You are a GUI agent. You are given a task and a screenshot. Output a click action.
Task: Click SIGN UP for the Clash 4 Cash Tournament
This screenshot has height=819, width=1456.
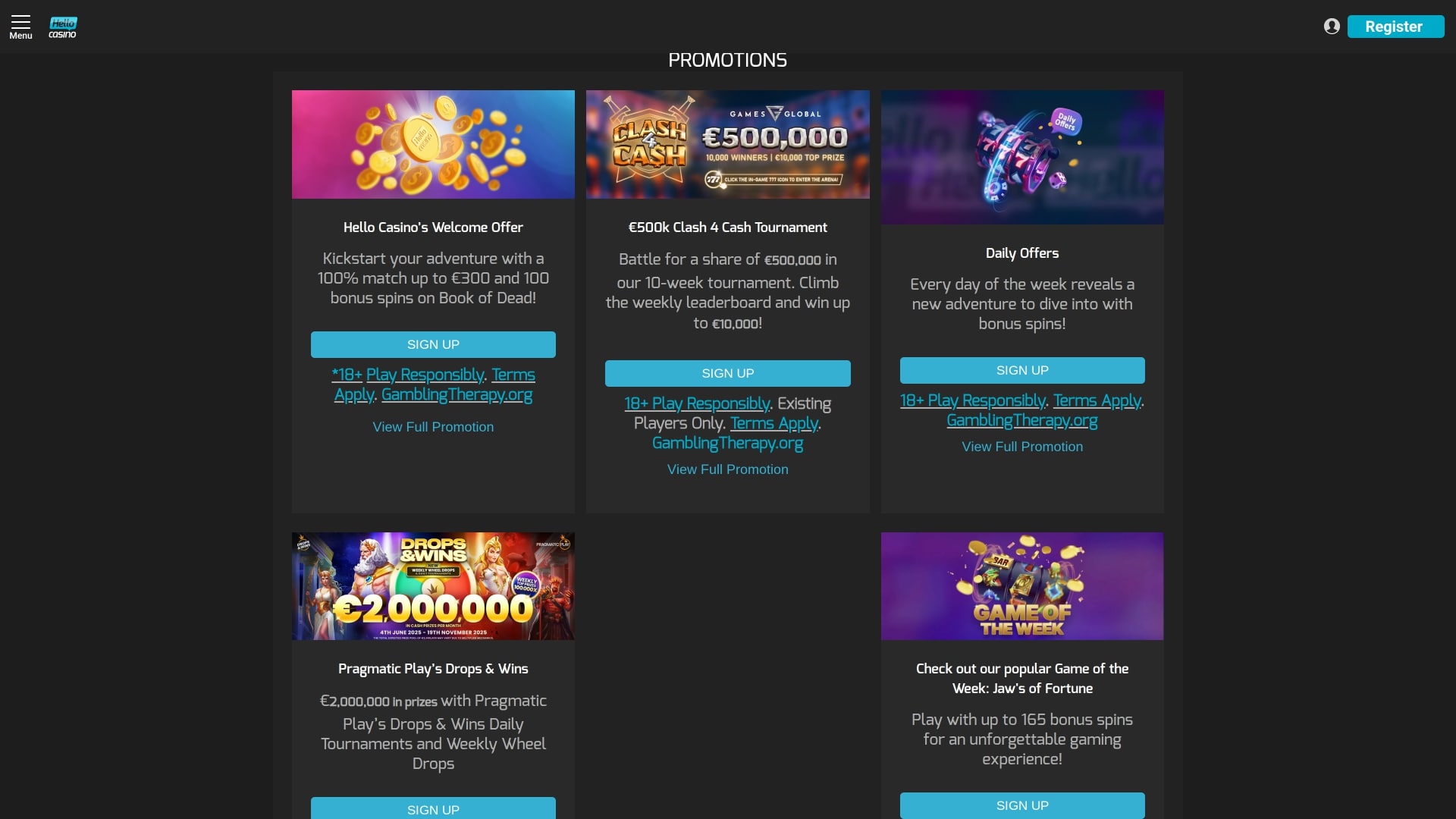point(727,372)
